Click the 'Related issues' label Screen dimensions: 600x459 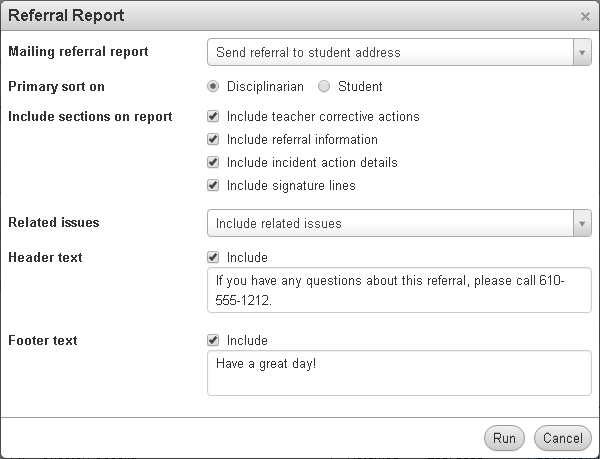(54, 223)
